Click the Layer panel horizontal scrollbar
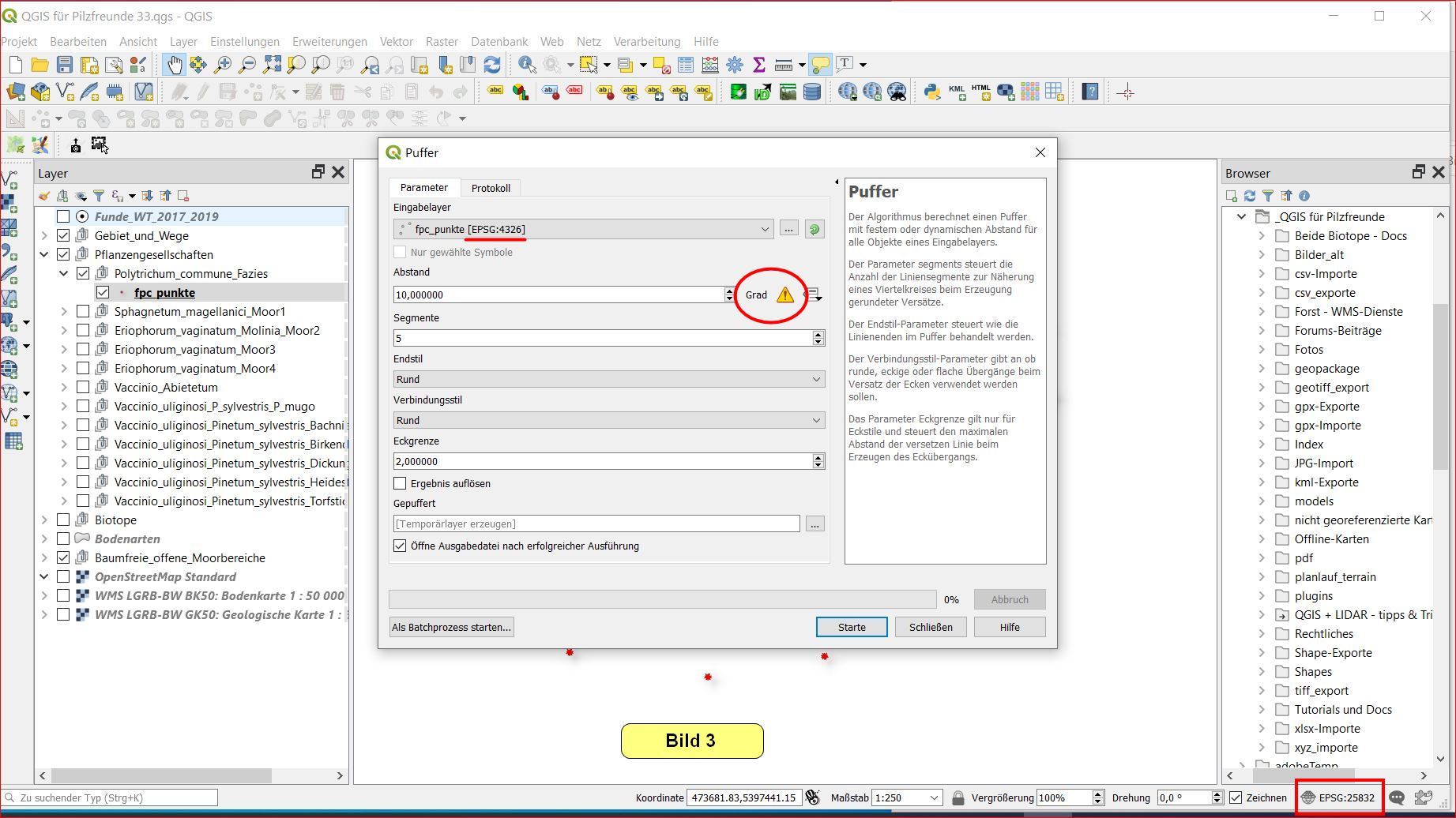This screenshot has height=818, width=1456. point(191,775)
